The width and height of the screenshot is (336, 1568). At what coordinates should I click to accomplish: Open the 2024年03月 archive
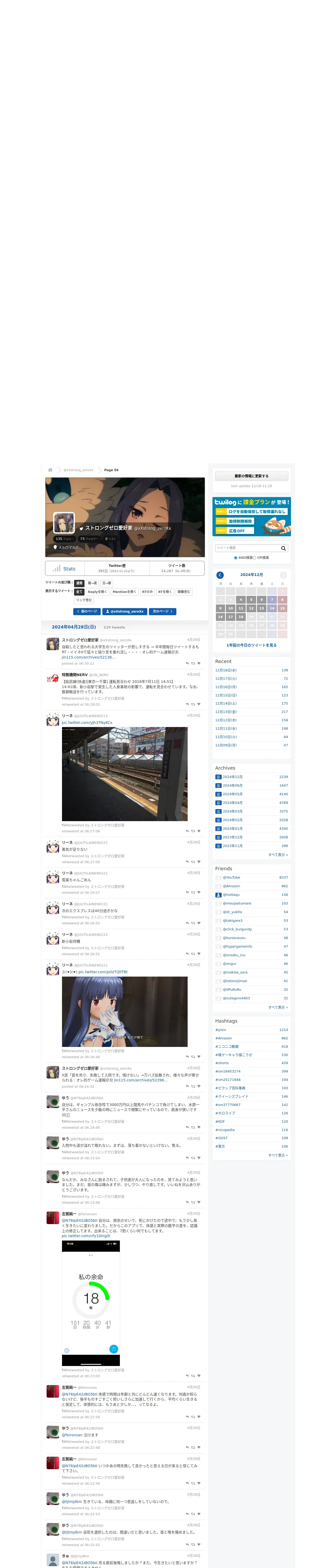coord(232,811)
